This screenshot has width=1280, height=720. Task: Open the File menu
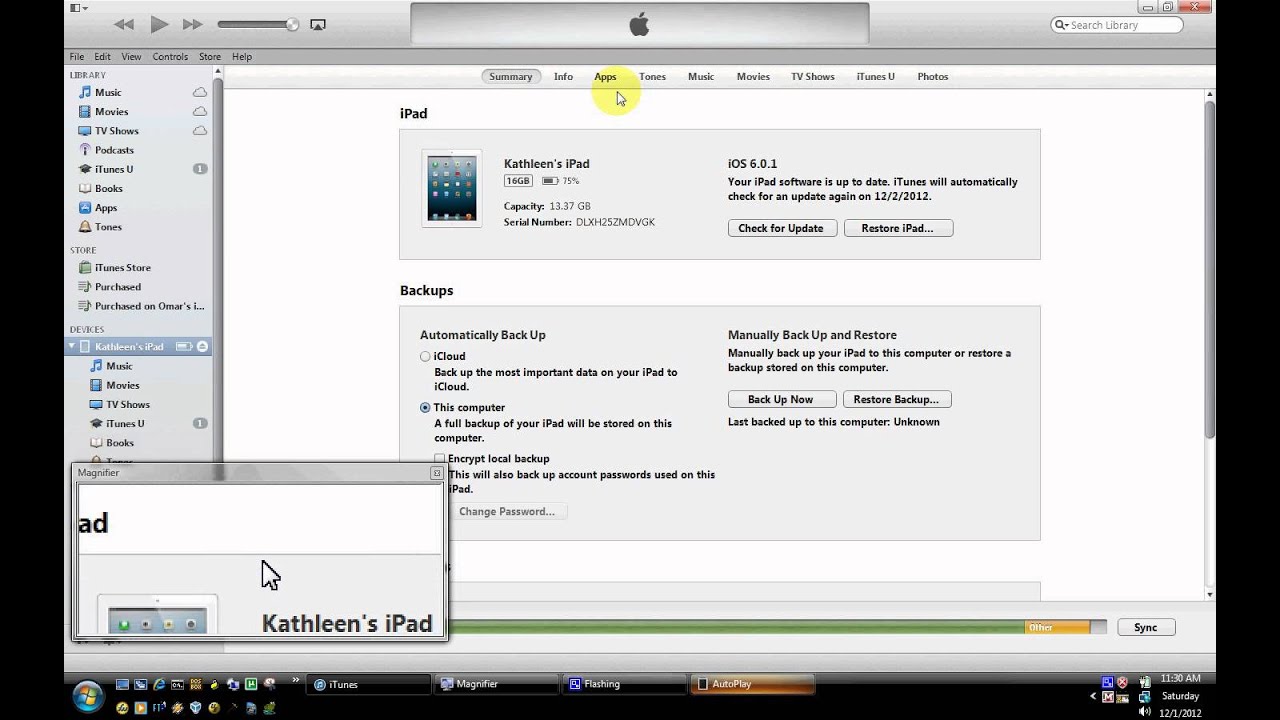click(77, 57)
